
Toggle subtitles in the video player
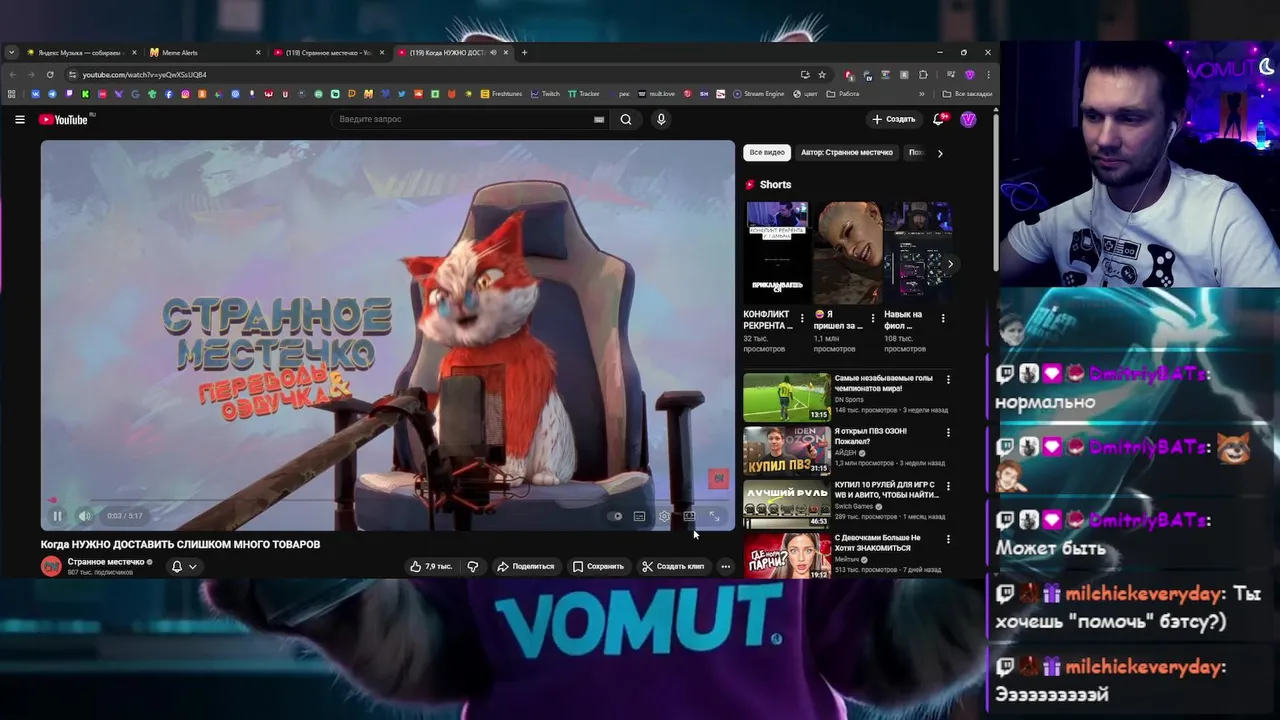(x=640, y=516)
